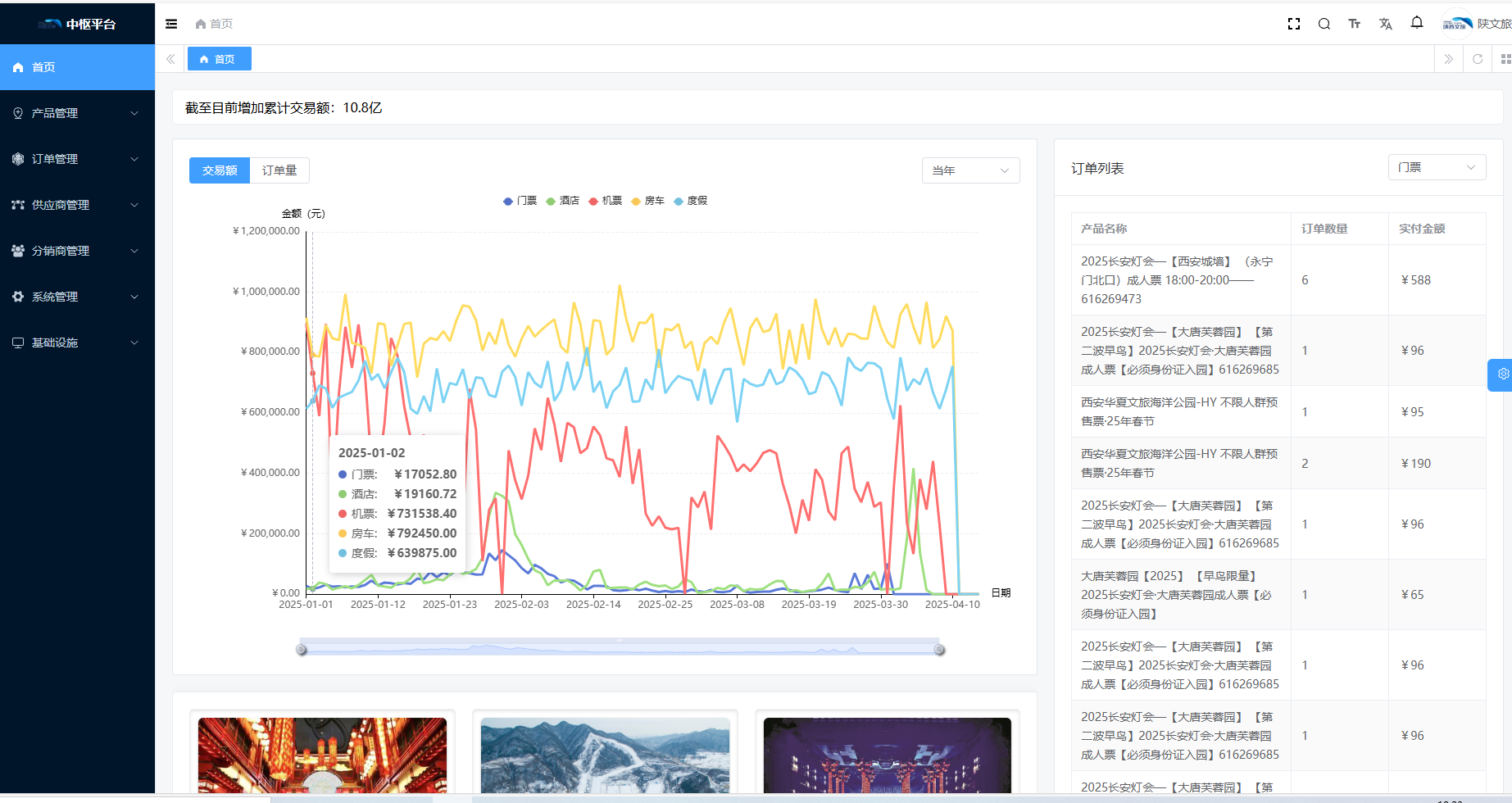This screenshot has width=1512, height=803.
Task: Click left handle of chart zoom slider
Action: click(301, 650)
